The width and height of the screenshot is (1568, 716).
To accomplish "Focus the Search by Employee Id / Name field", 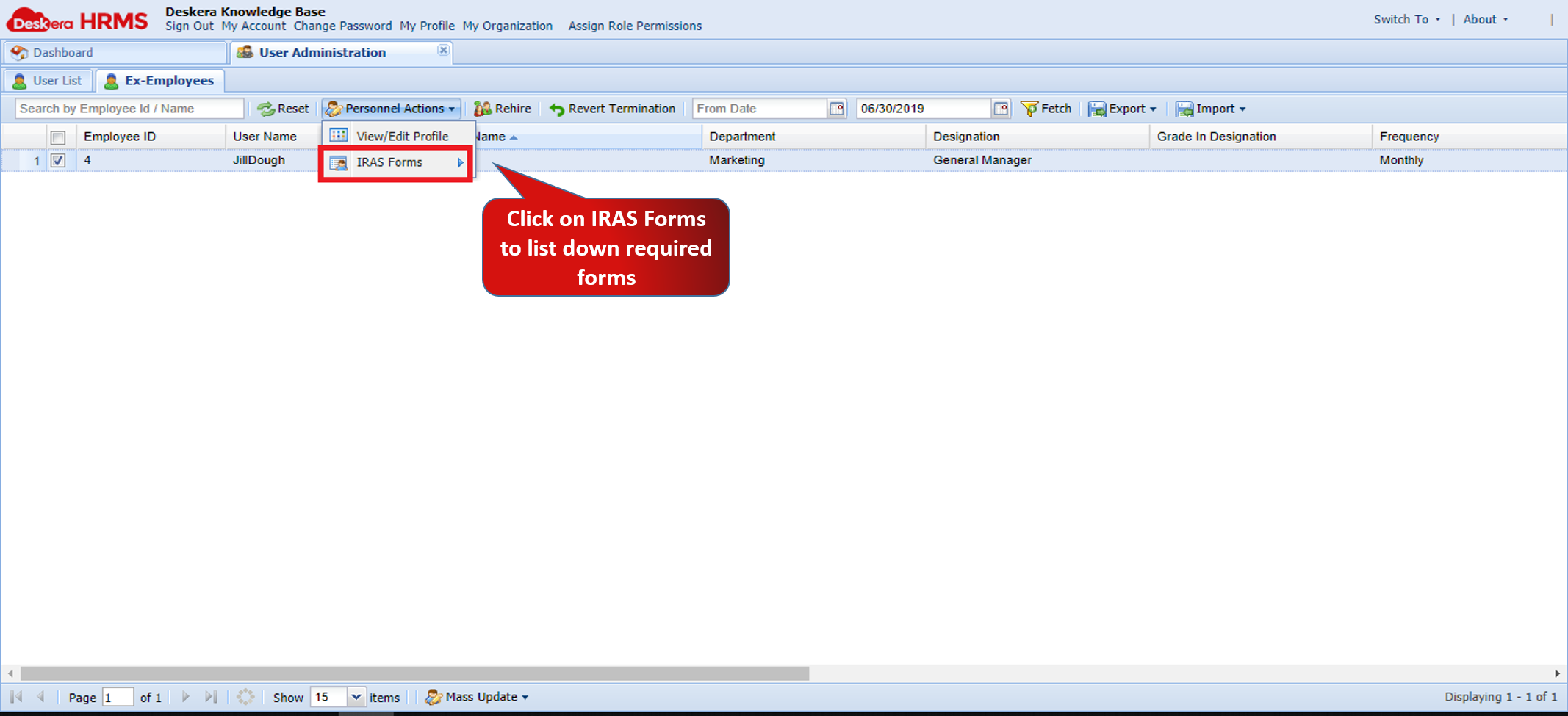I will (x=129, y=109).
